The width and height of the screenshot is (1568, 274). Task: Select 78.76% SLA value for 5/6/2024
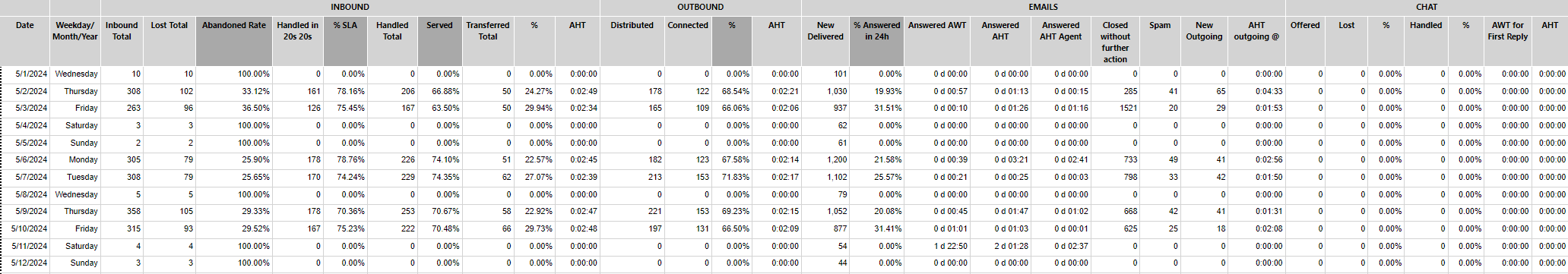click(x=345, y=160)
